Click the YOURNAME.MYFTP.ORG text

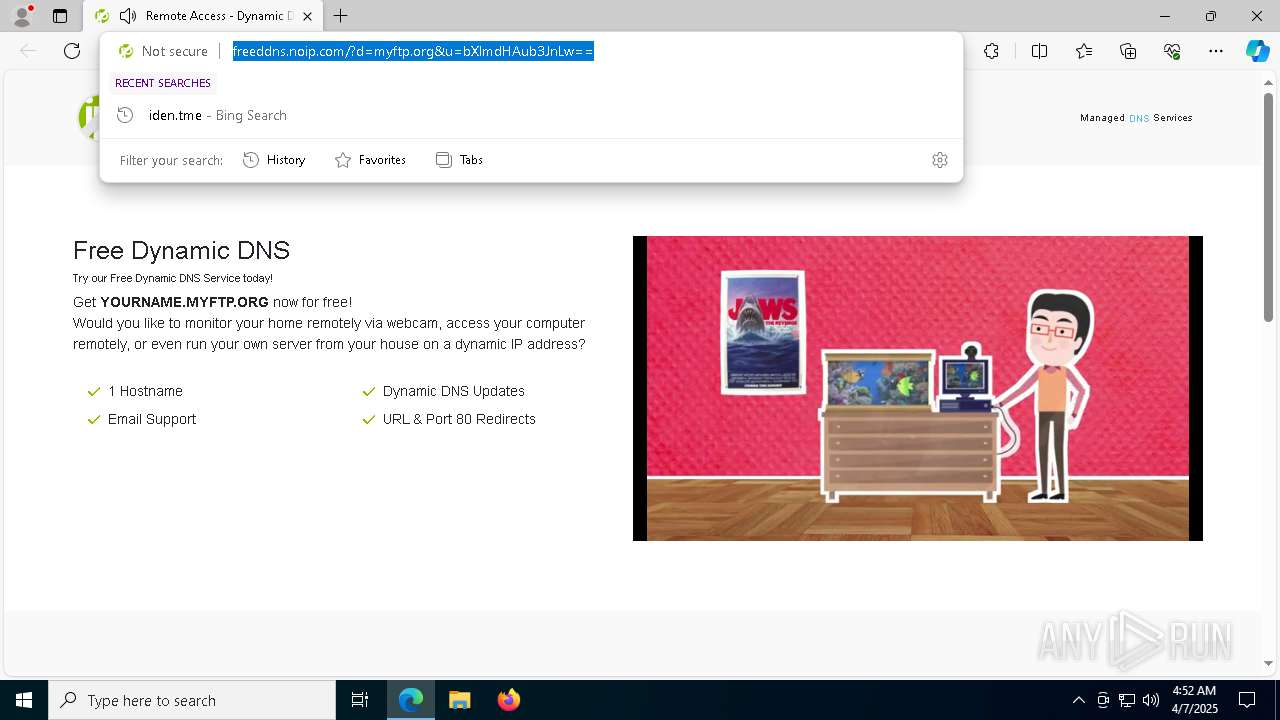[x=184, y=302]
